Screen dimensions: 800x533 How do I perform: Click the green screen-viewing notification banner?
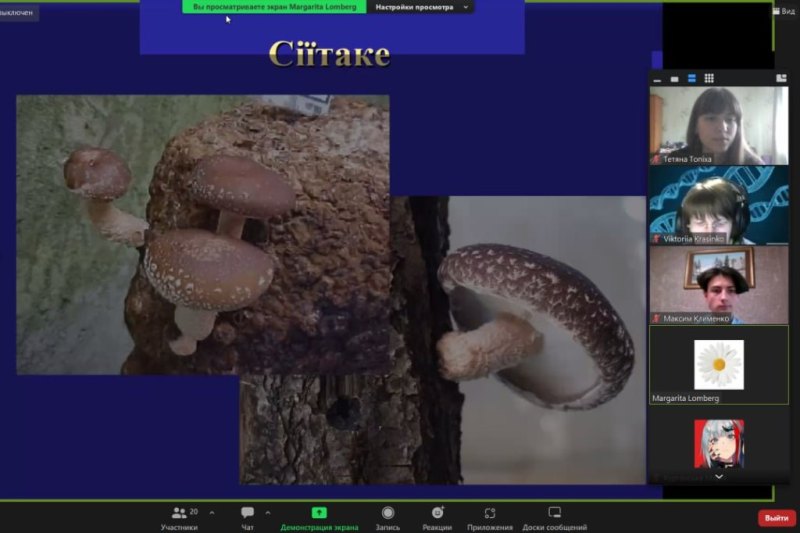pos(274,7)
